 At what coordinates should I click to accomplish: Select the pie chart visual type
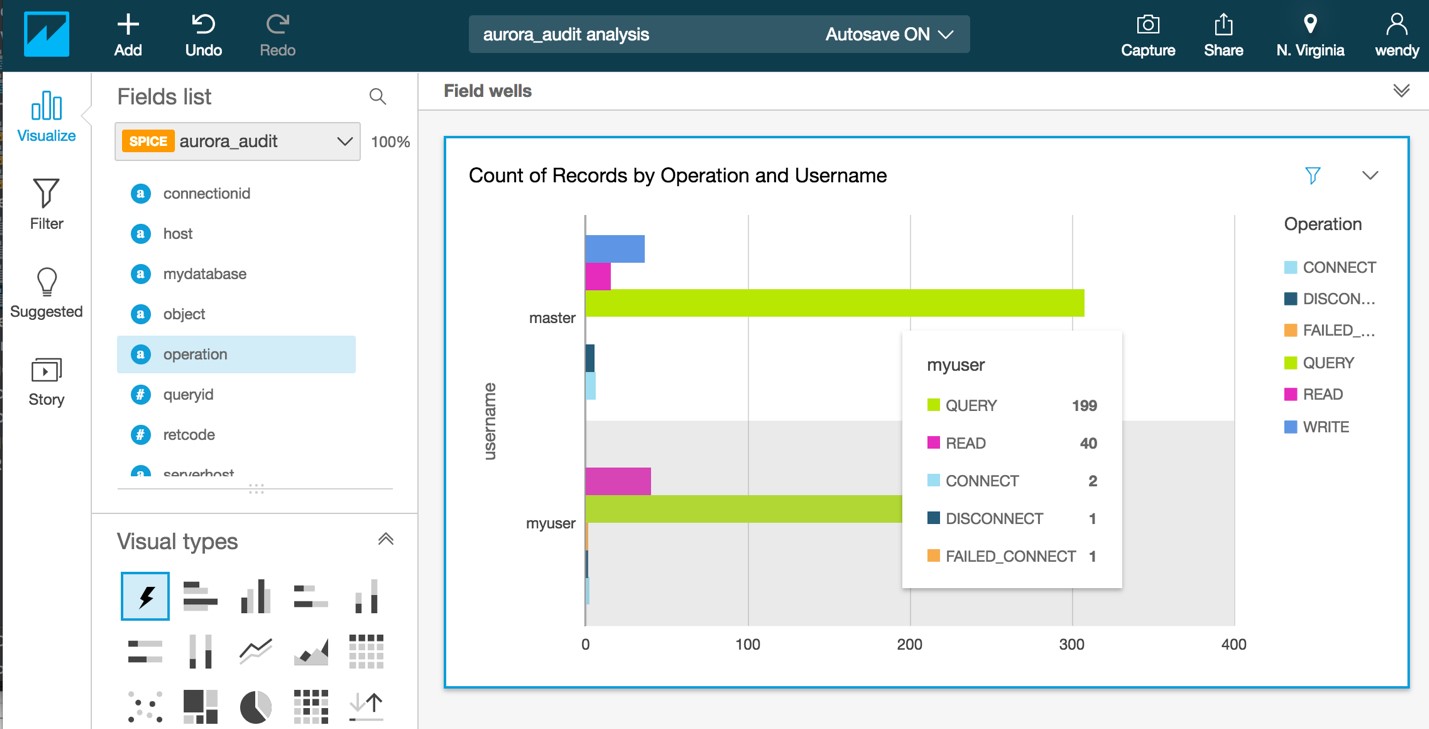[256, 707]
